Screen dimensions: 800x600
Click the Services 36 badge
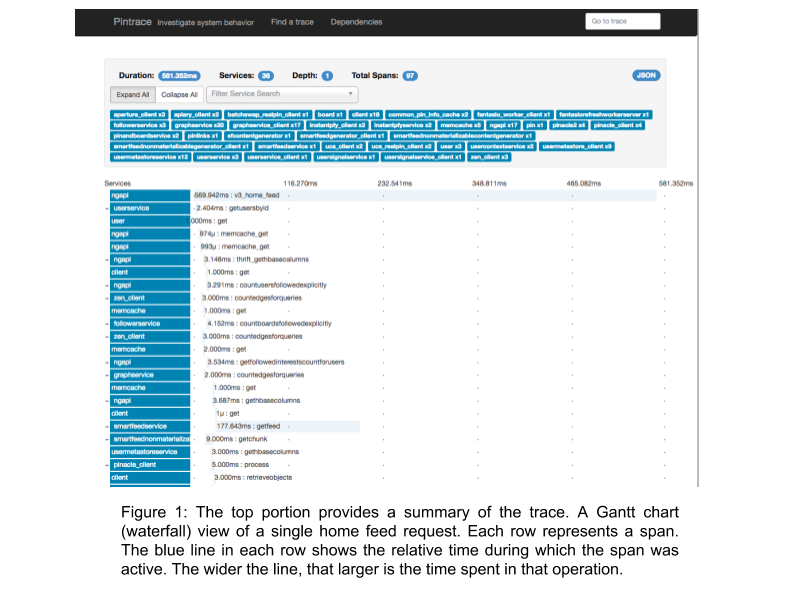266,76
